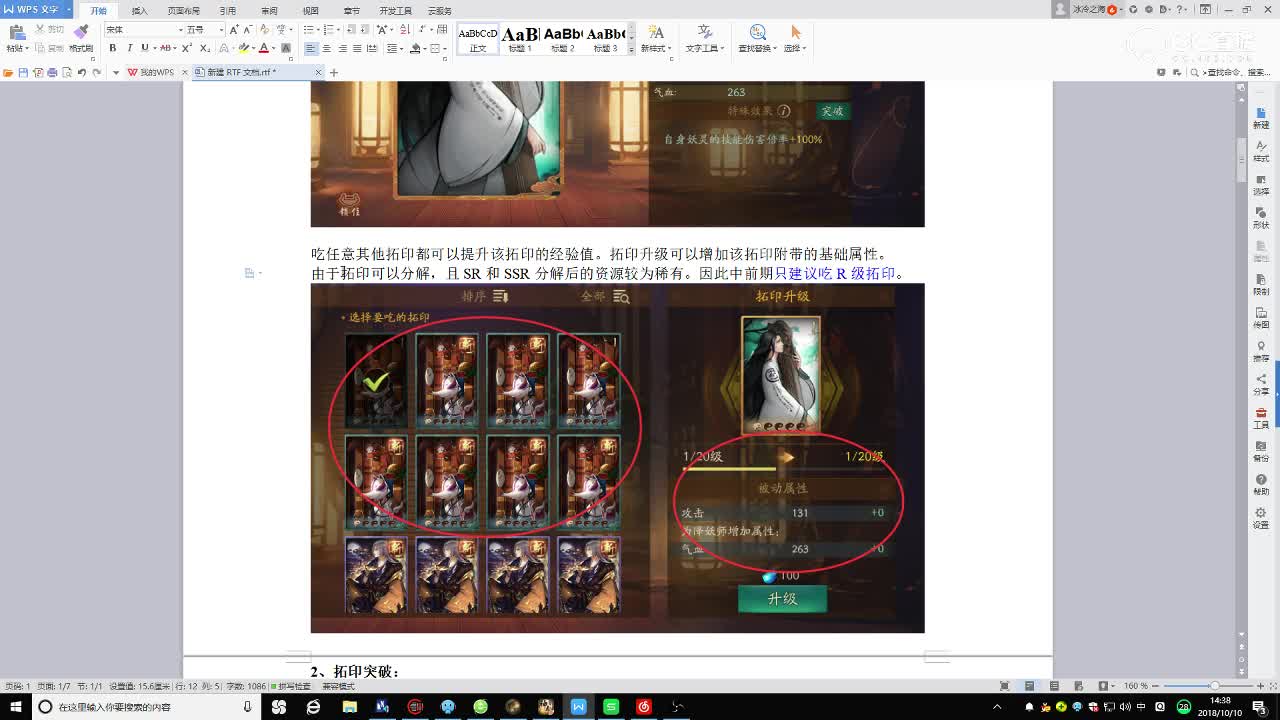
Task: Toggle strikethrough (AB) formatting
Action: click(x=167, y=48)
